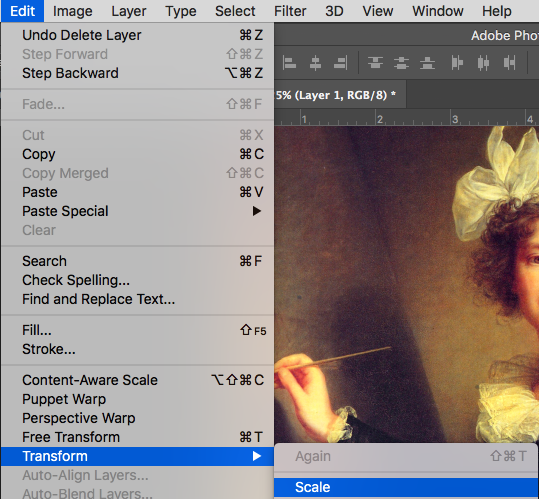Choose Find and Replace Text...
The image size is (539, 499).
coord(138,299)
